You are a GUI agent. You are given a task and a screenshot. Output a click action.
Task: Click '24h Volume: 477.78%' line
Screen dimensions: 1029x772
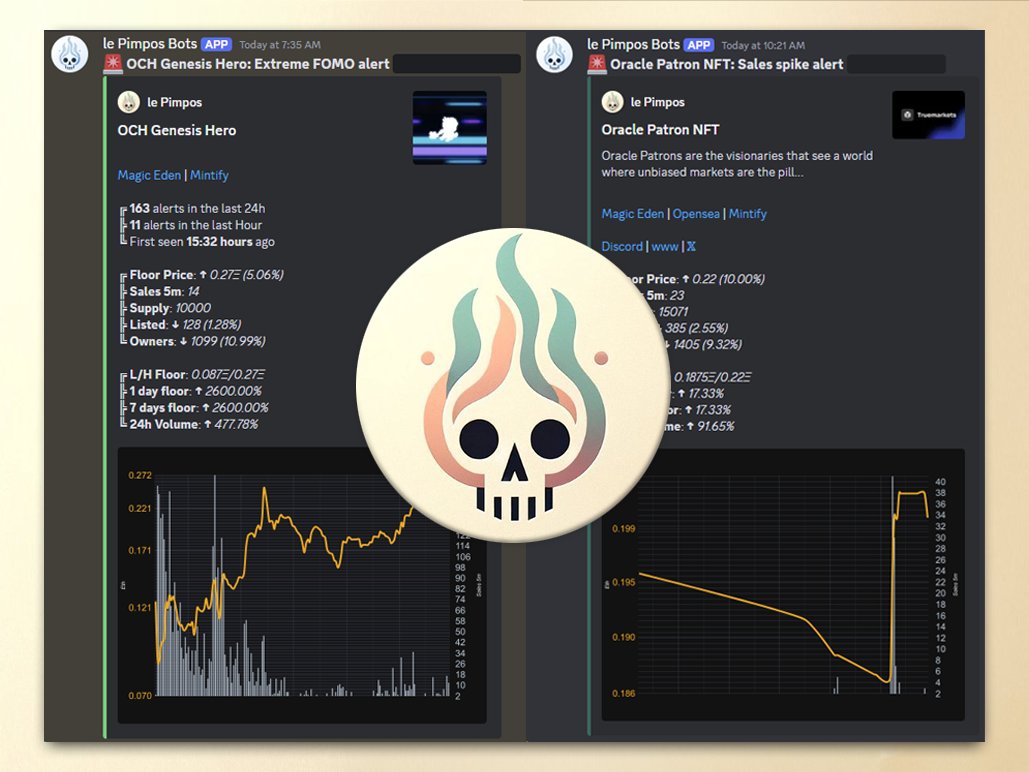pyautogui.click(x=194, y=424)
